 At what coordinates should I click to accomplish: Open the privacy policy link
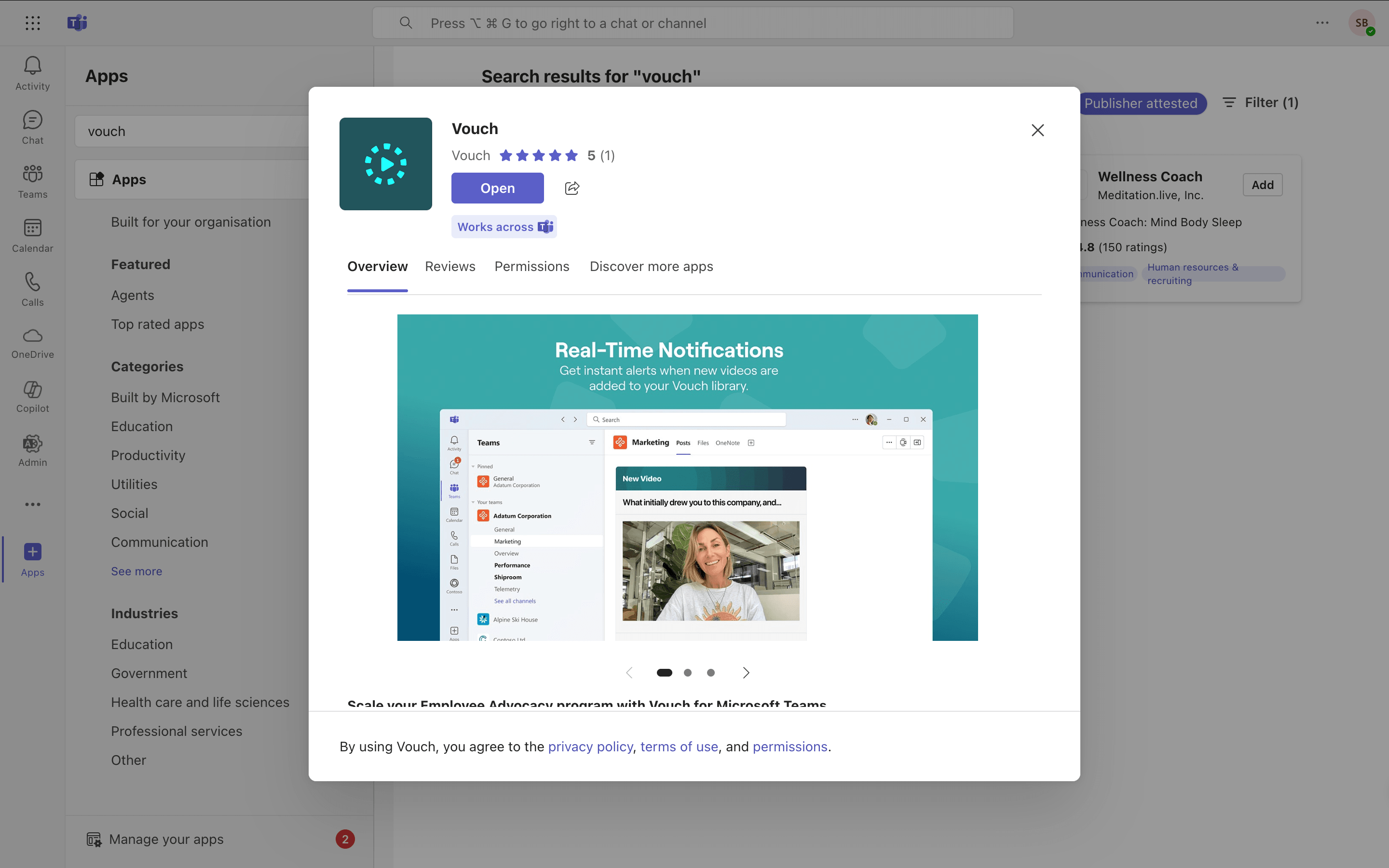[x=590, y=746]
